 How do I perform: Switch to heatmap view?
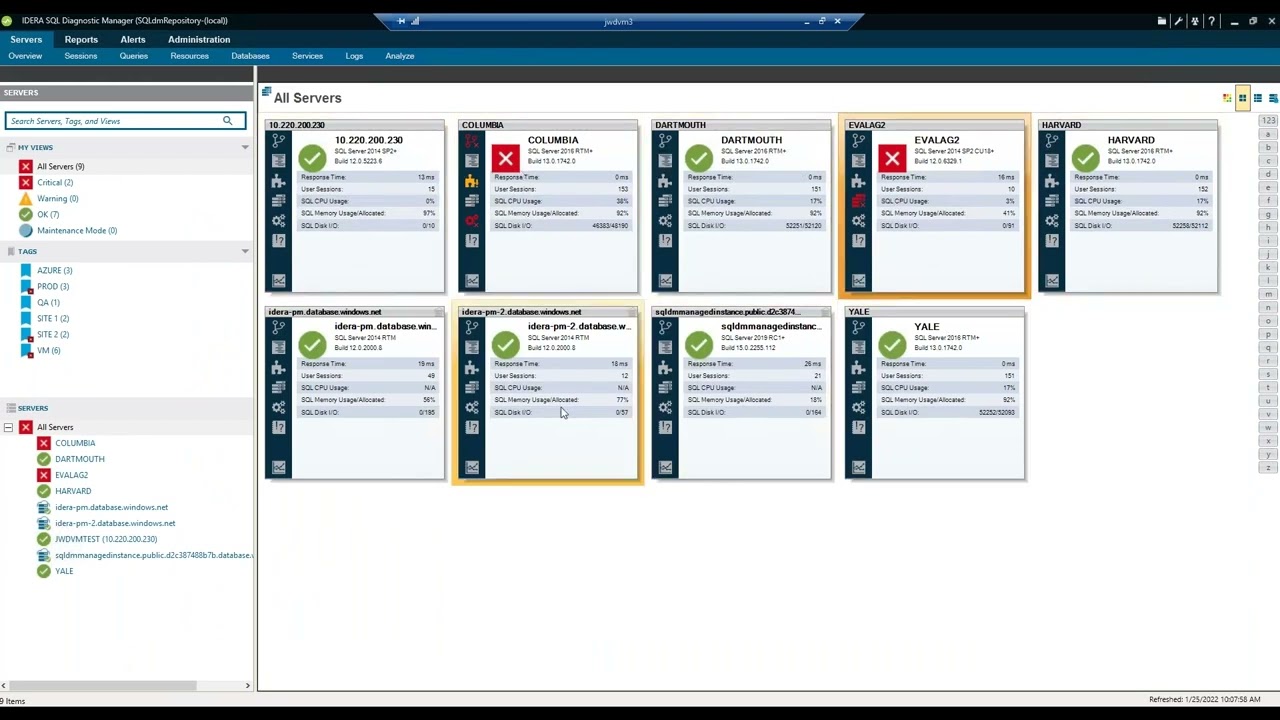(1227, 98)
